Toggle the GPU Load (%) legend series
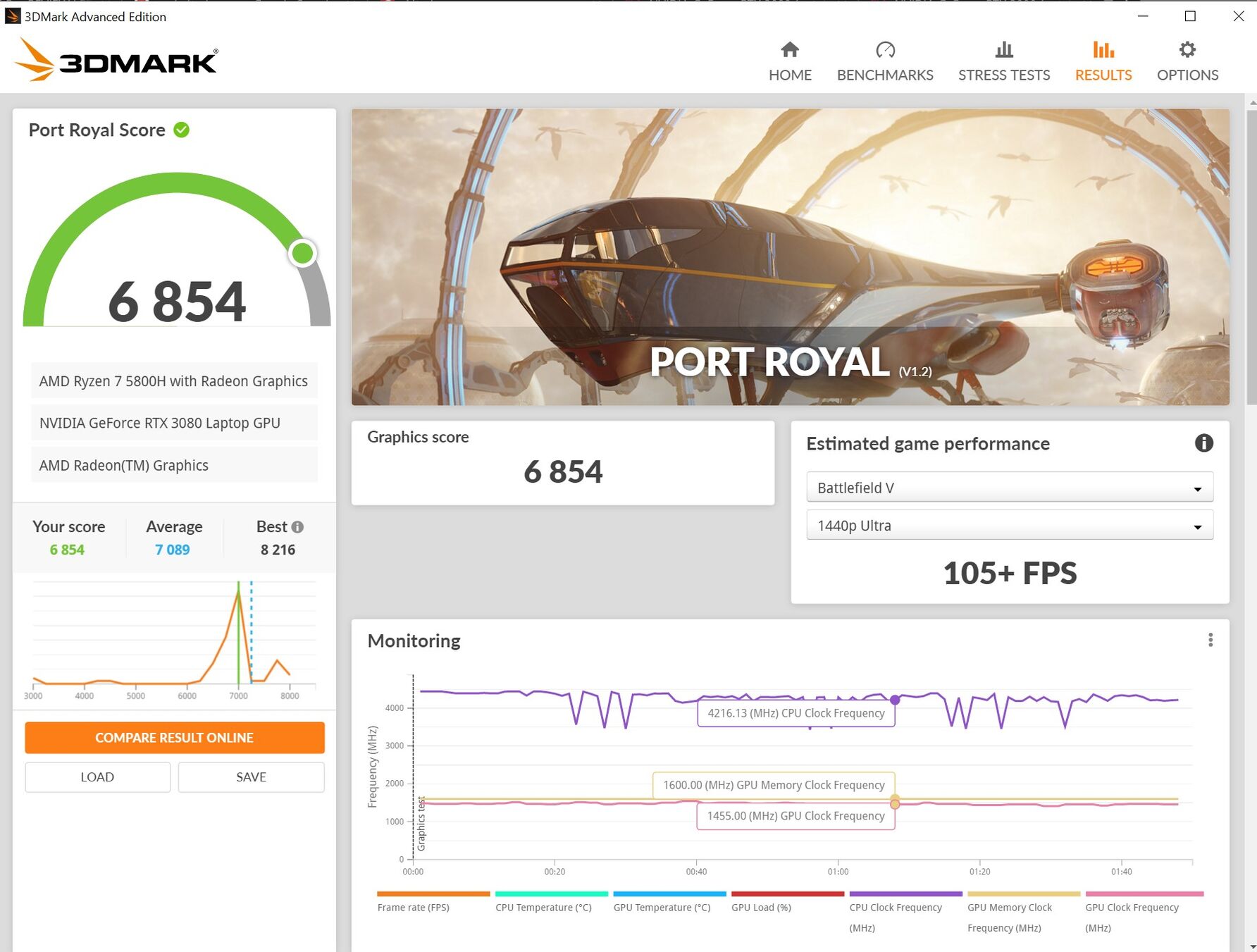The width and height of the screenshot is (1257, 952). click(x=788, y=903)
